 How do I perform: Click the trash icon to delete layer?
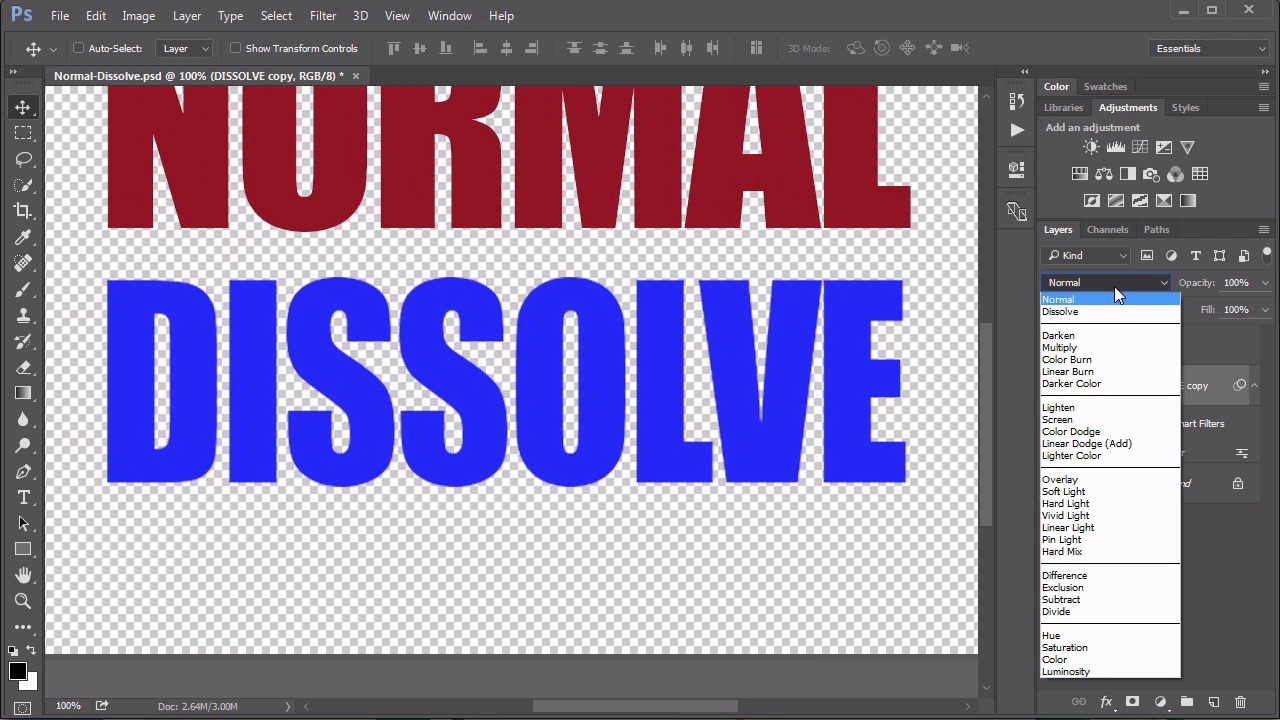[1240, 702]
